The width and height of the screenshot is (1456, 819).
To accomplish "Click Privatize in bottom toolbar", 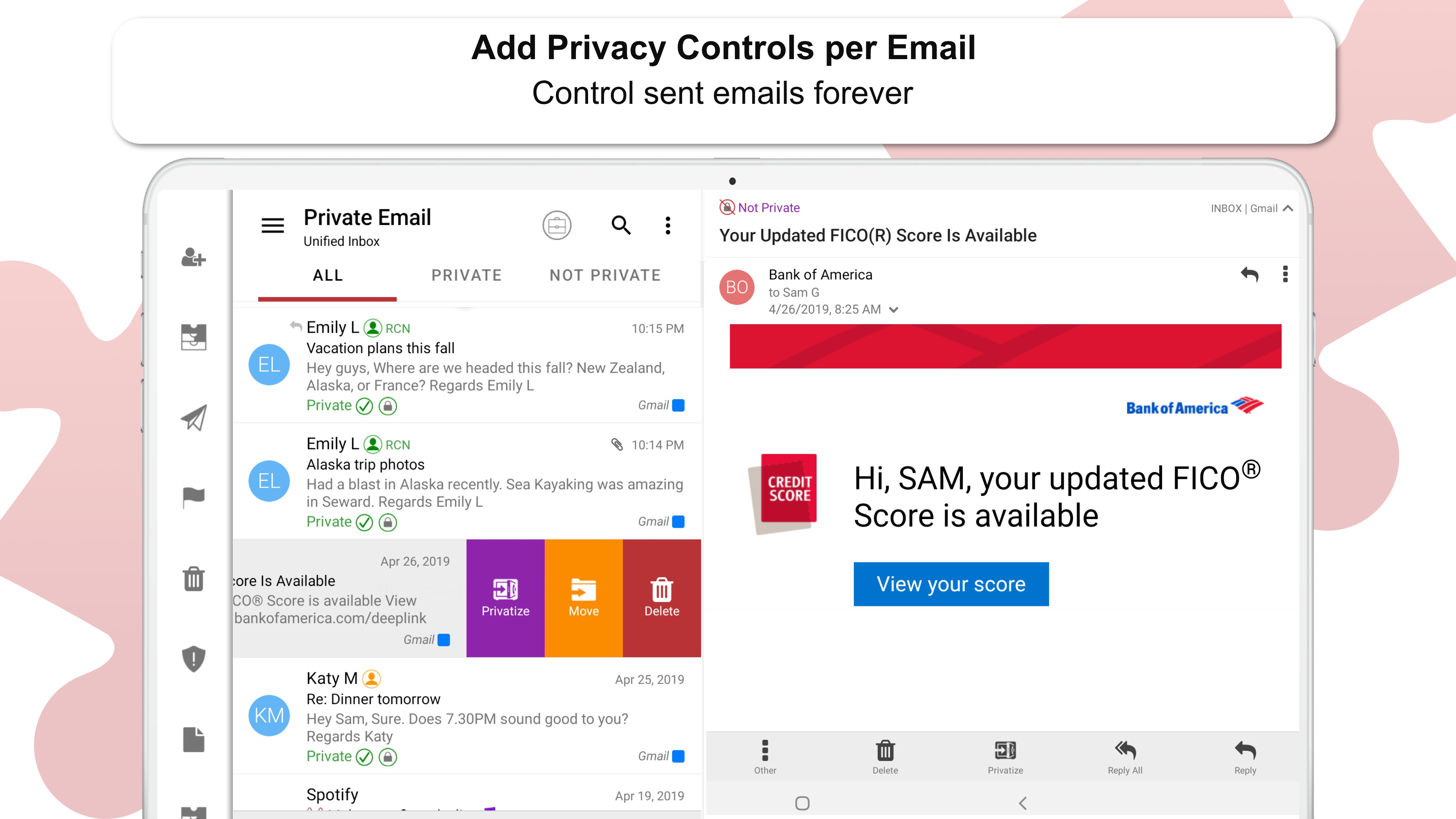I will [1006, 758].
